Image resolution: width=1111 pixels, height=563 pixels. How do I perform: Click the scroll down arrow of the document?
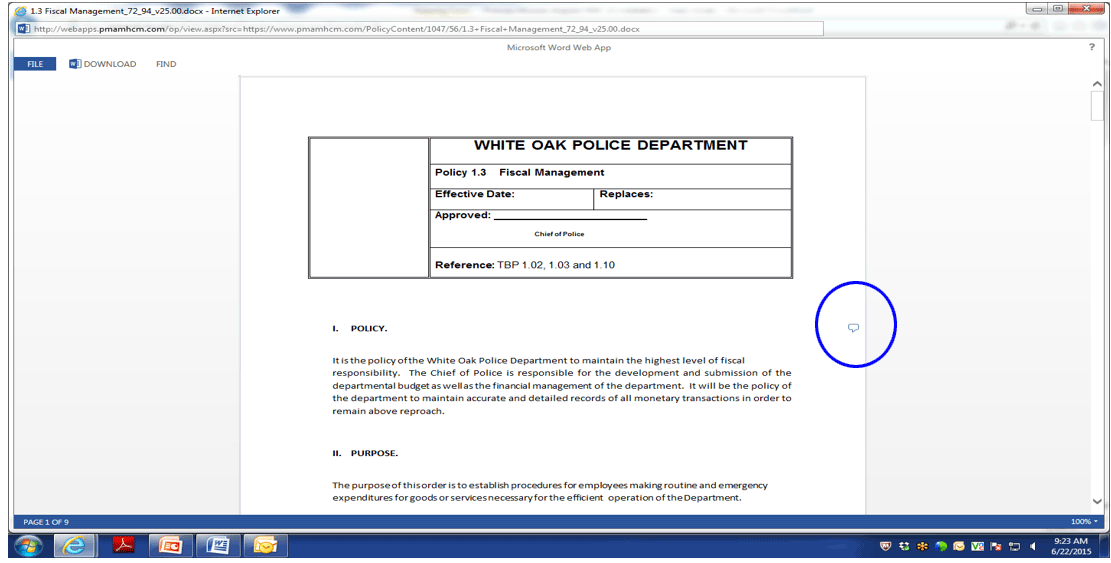[1097, 501]
